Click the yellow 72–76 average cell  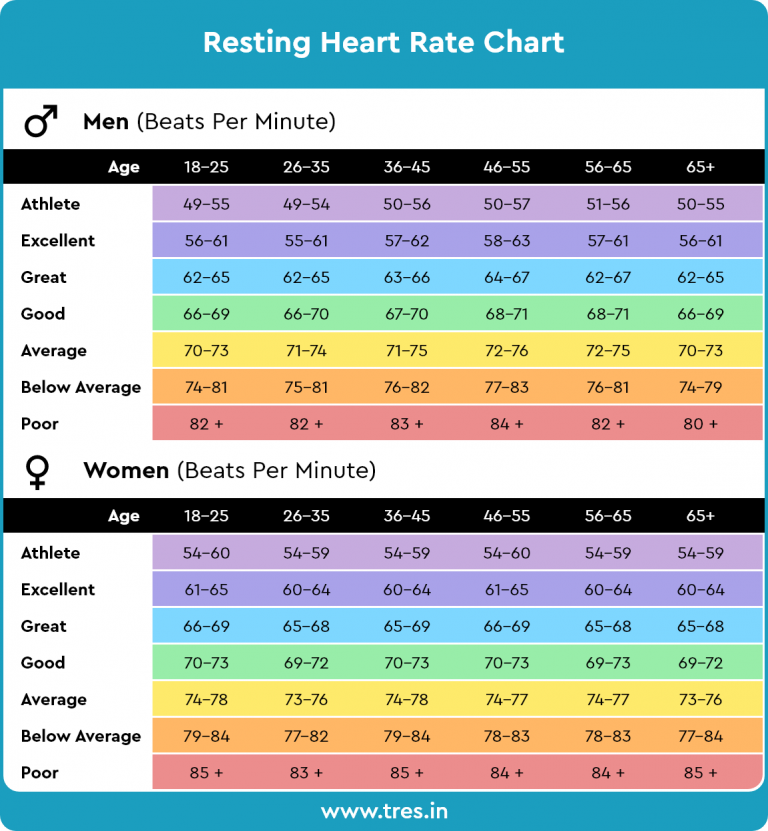coord(507,351)
